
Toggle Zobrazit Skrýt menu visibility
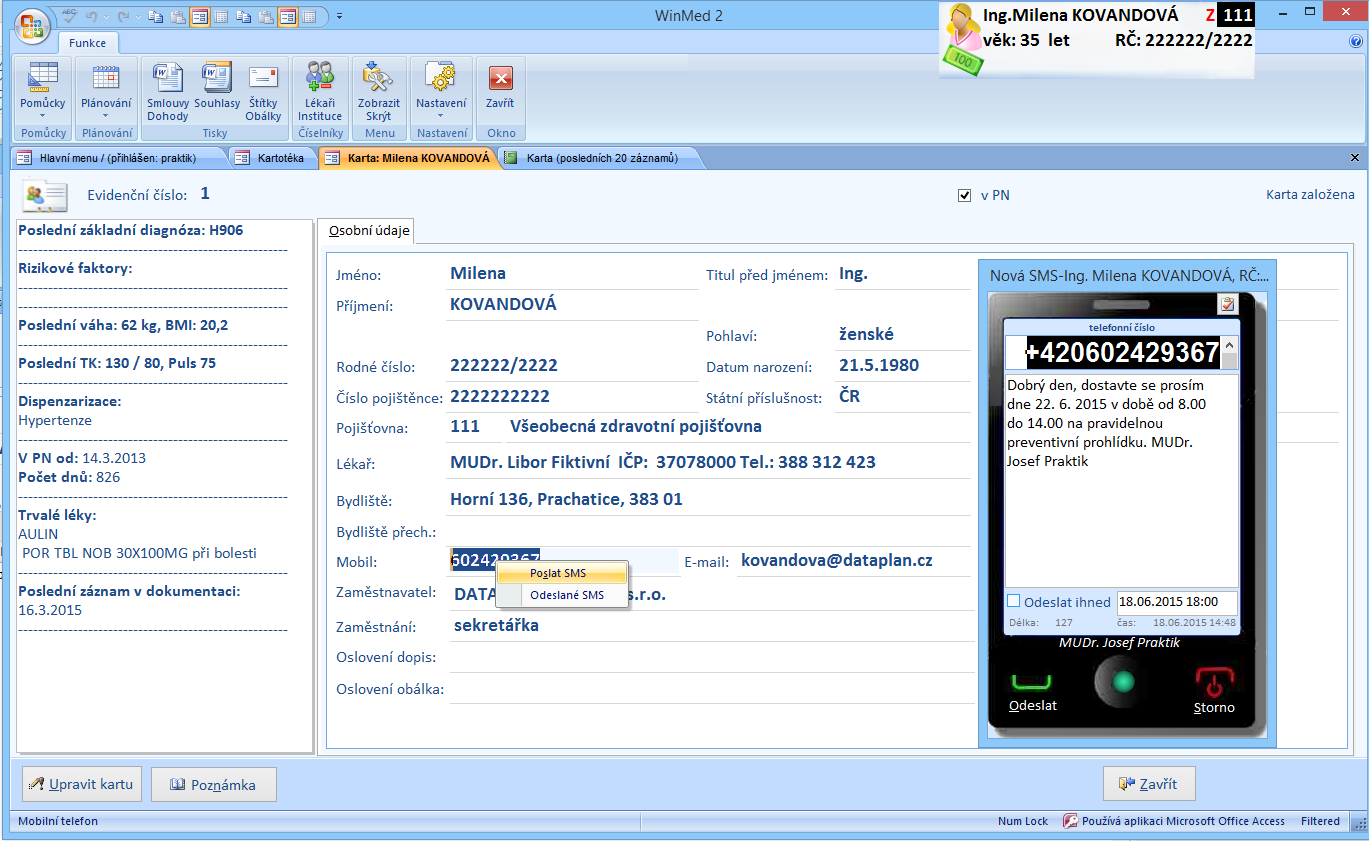378,90
